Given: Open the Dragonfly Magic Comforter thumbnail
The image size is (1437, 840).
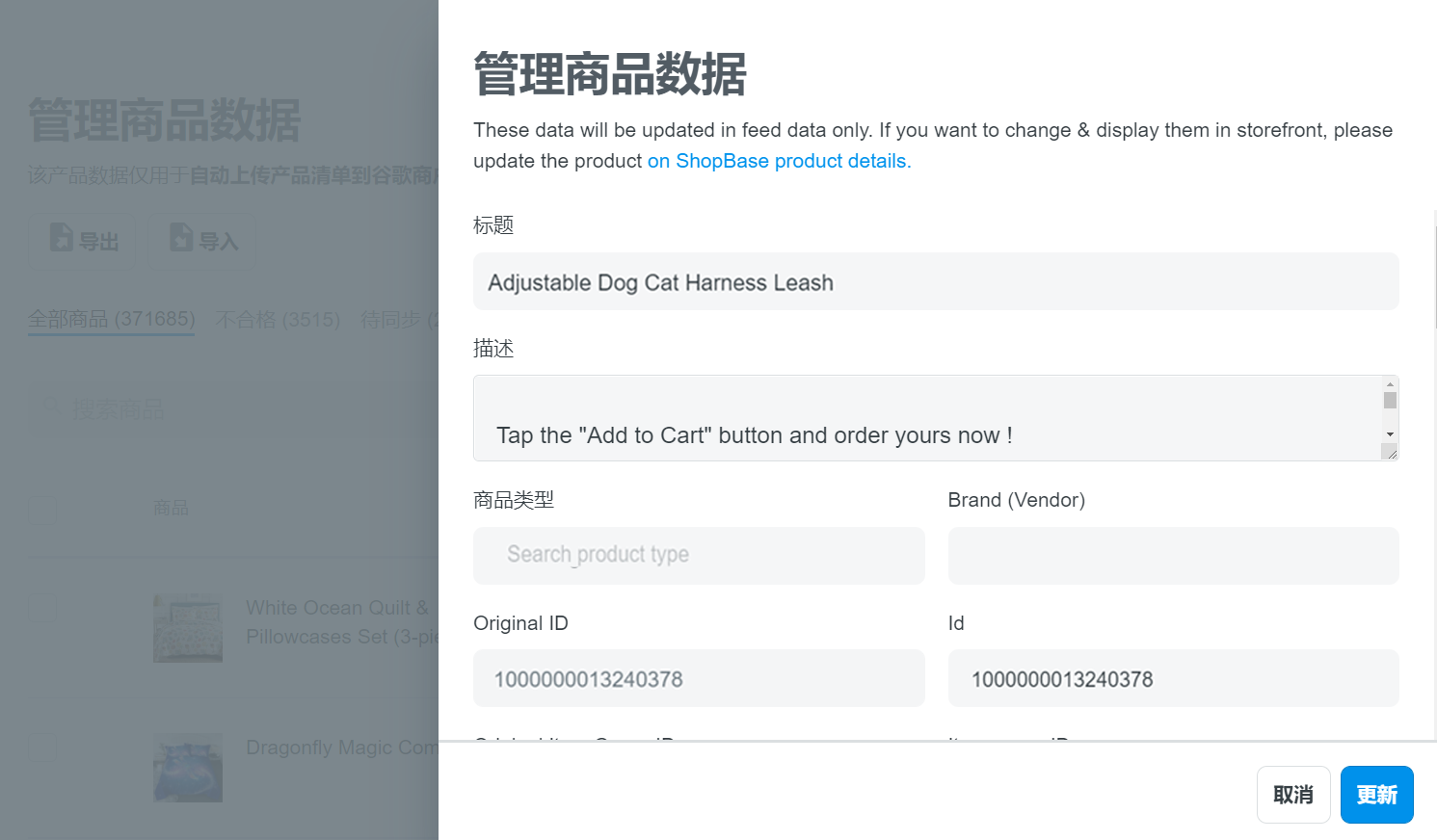Looking at the screenshot, I should coord(188,768).
